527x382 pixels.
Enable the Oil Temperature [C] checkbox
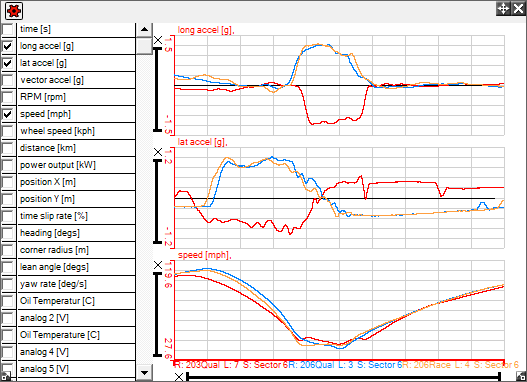point(7,335)
